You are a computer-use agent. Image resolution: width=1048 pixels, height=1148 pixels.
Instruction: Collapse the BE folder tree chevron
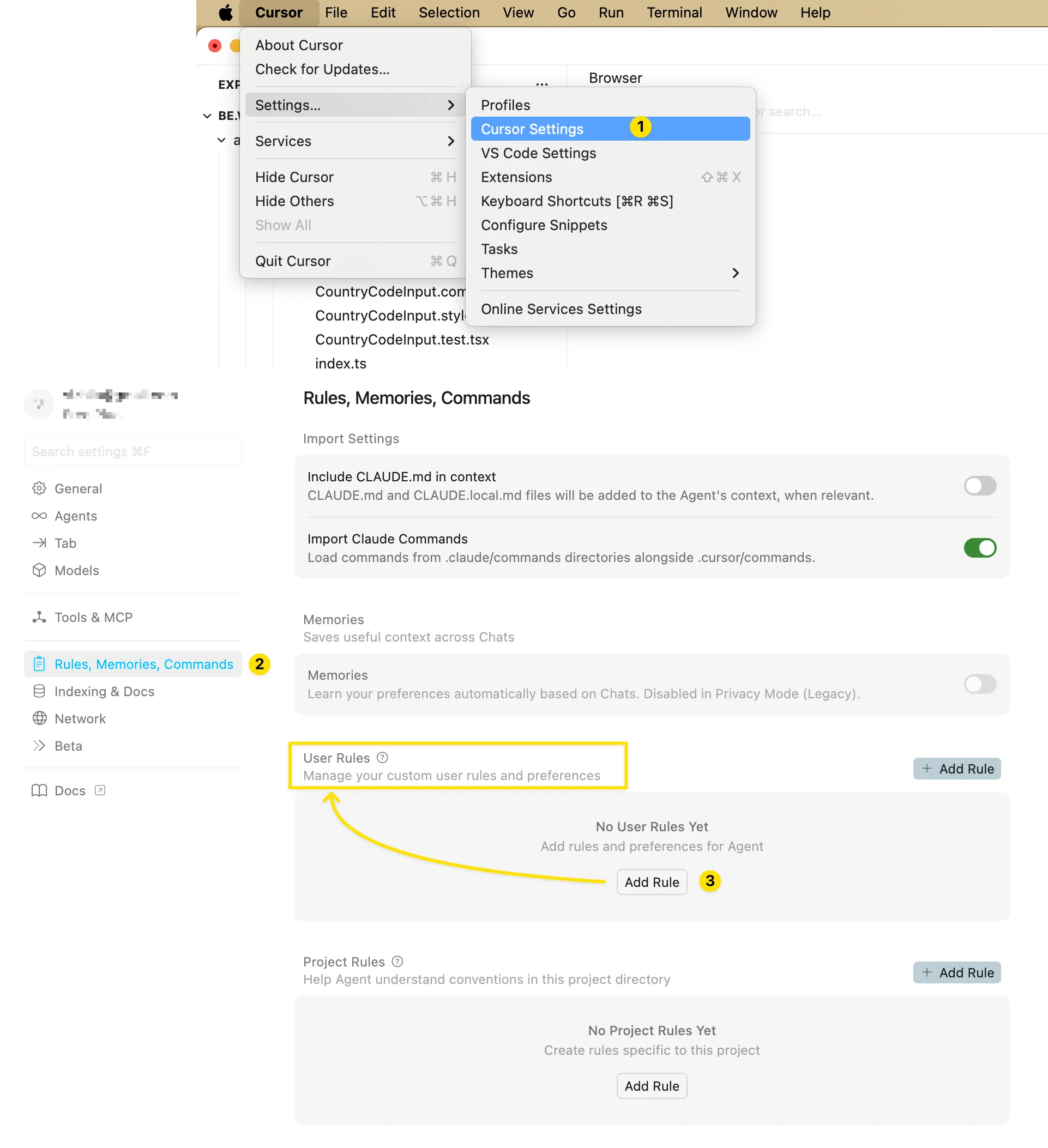click(x=207, y=116)
